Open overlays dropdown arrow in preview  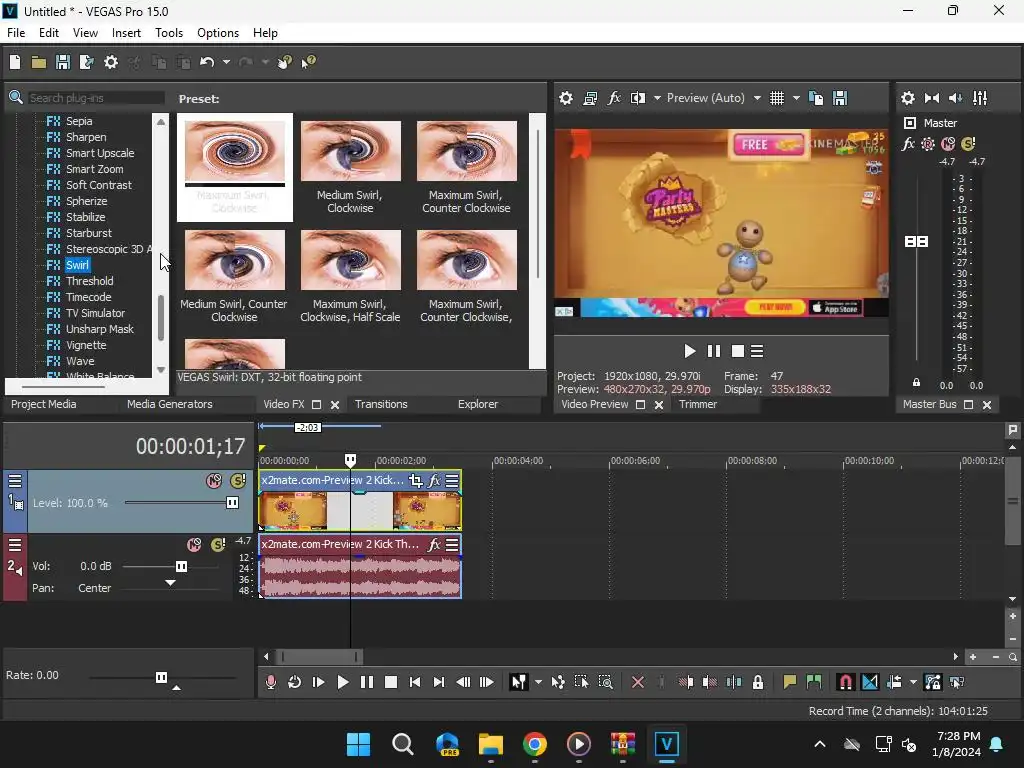(x=796, y=98)
